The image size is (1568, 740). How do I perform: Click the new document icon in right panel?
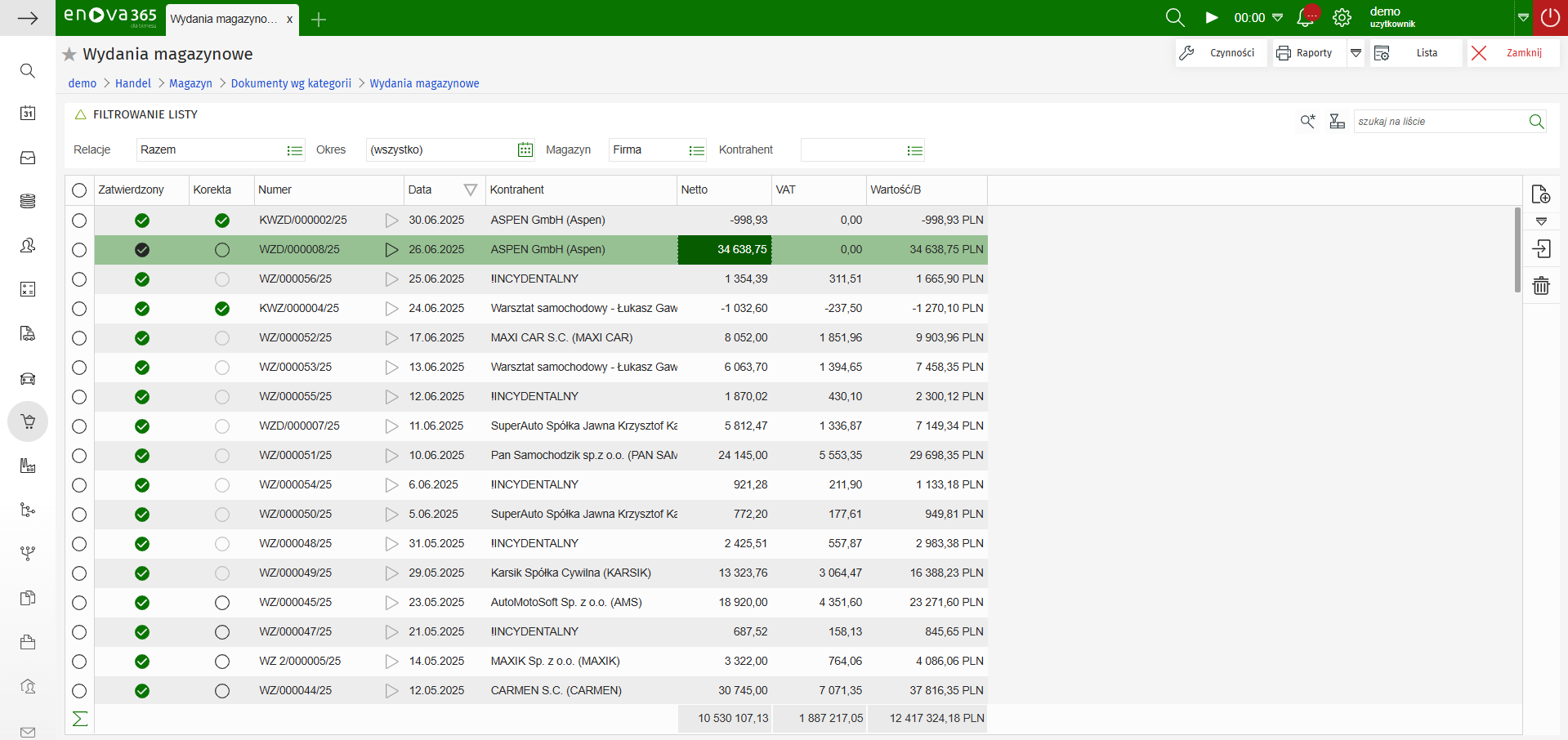(x=1540, y=194)
